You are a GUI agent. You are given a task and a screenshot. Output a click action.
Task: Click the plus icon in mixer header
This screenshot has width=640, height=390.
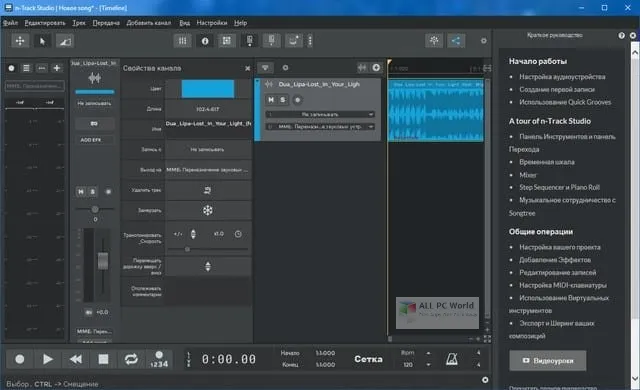57,68
